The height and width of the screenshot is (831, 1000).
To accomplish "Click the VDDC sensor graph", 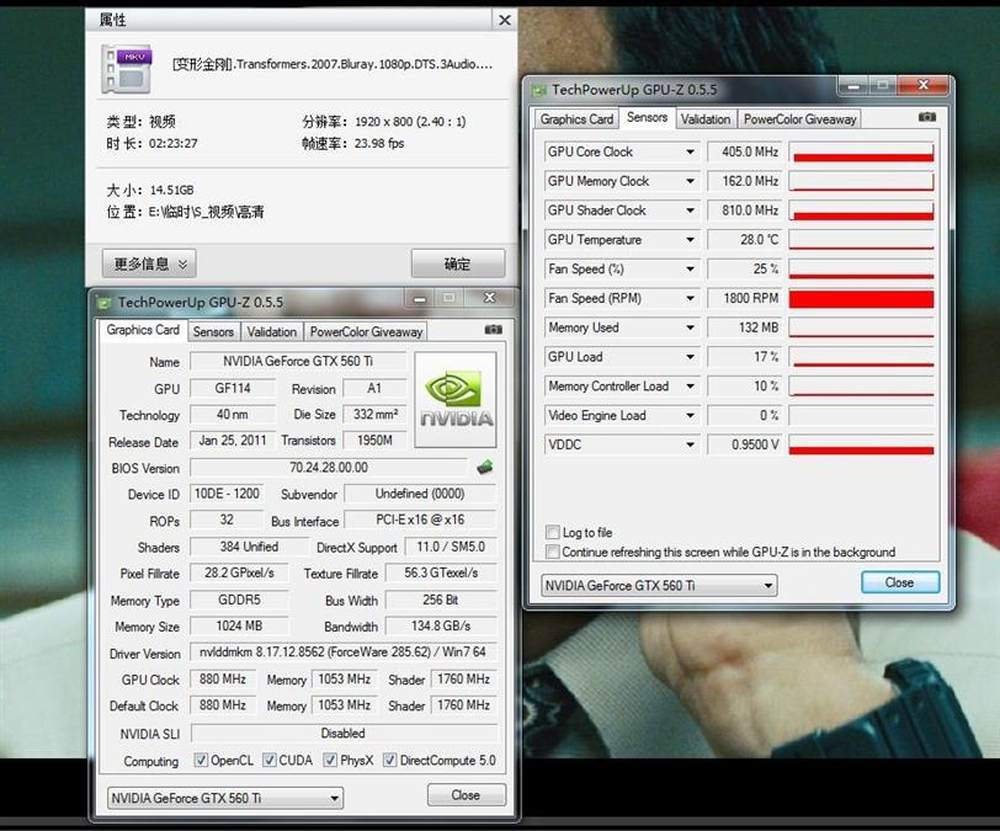I will point(861,445).
